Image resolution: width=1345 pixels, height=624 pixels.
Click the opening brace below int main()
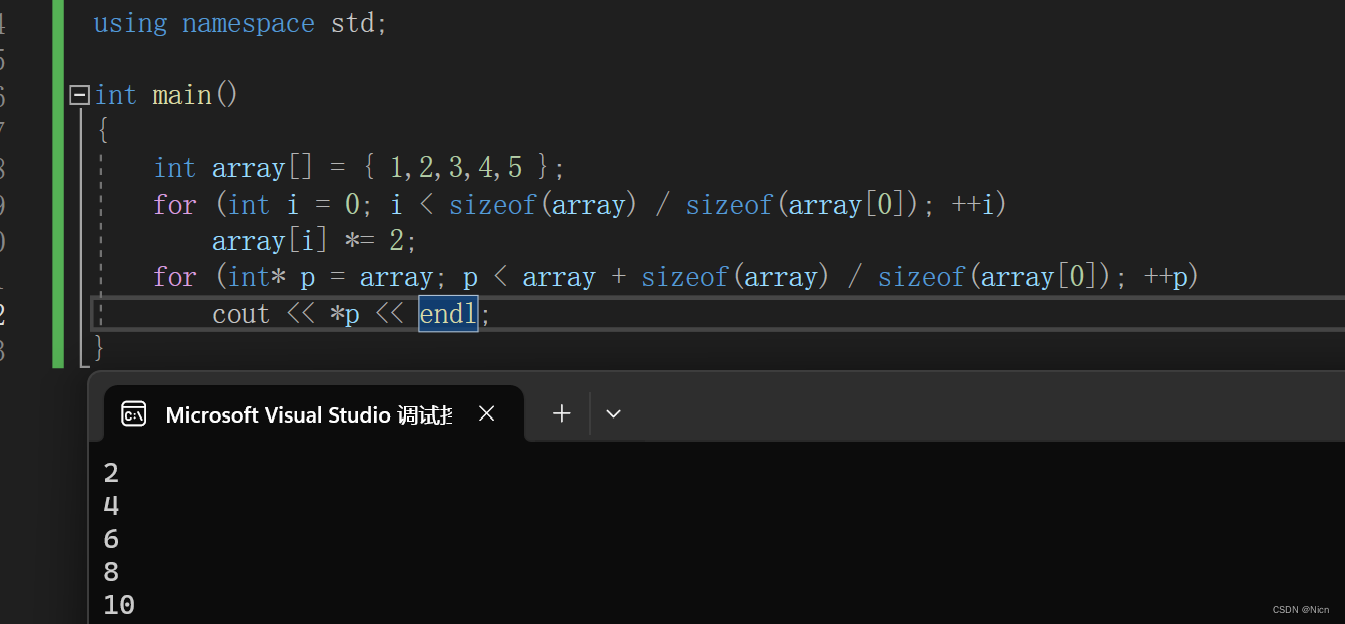(x=101, y=128)
